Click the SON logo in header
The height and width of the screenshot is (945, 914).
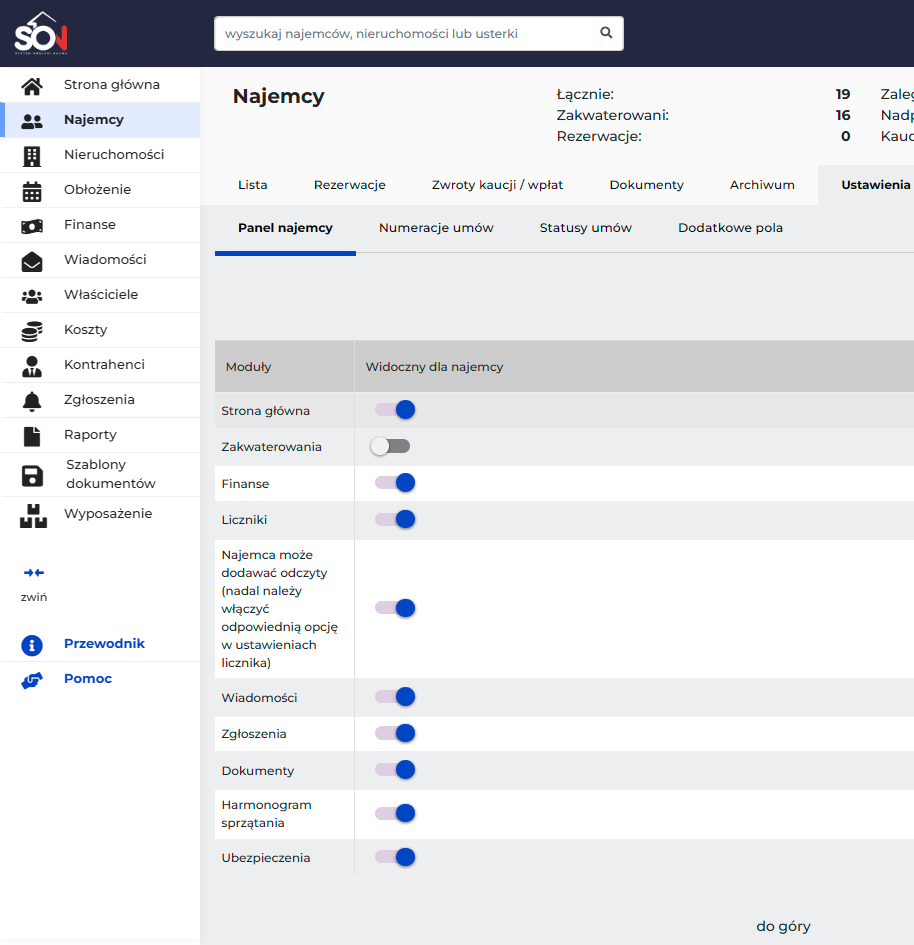[41, 34]
